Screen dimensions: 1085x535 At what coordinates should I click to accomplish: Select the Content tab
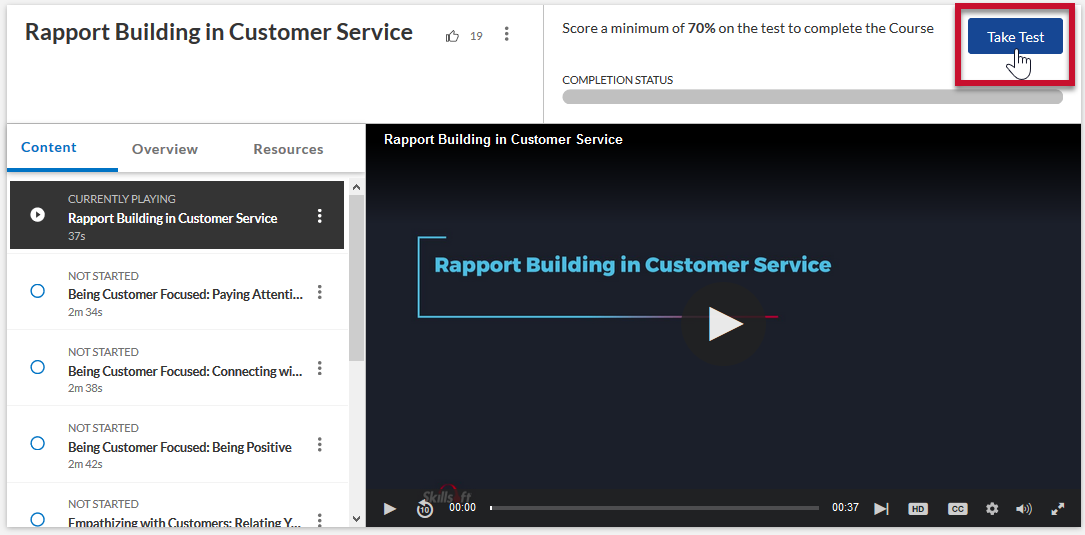(x=49, y=148)
